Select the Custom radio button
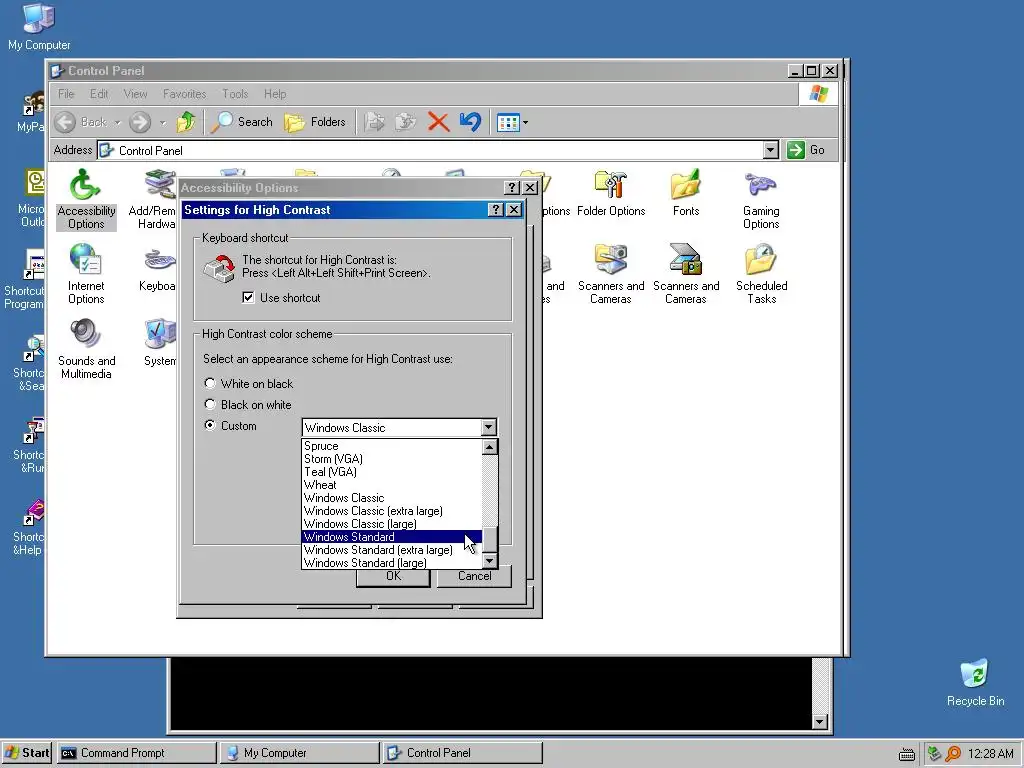 210,425
